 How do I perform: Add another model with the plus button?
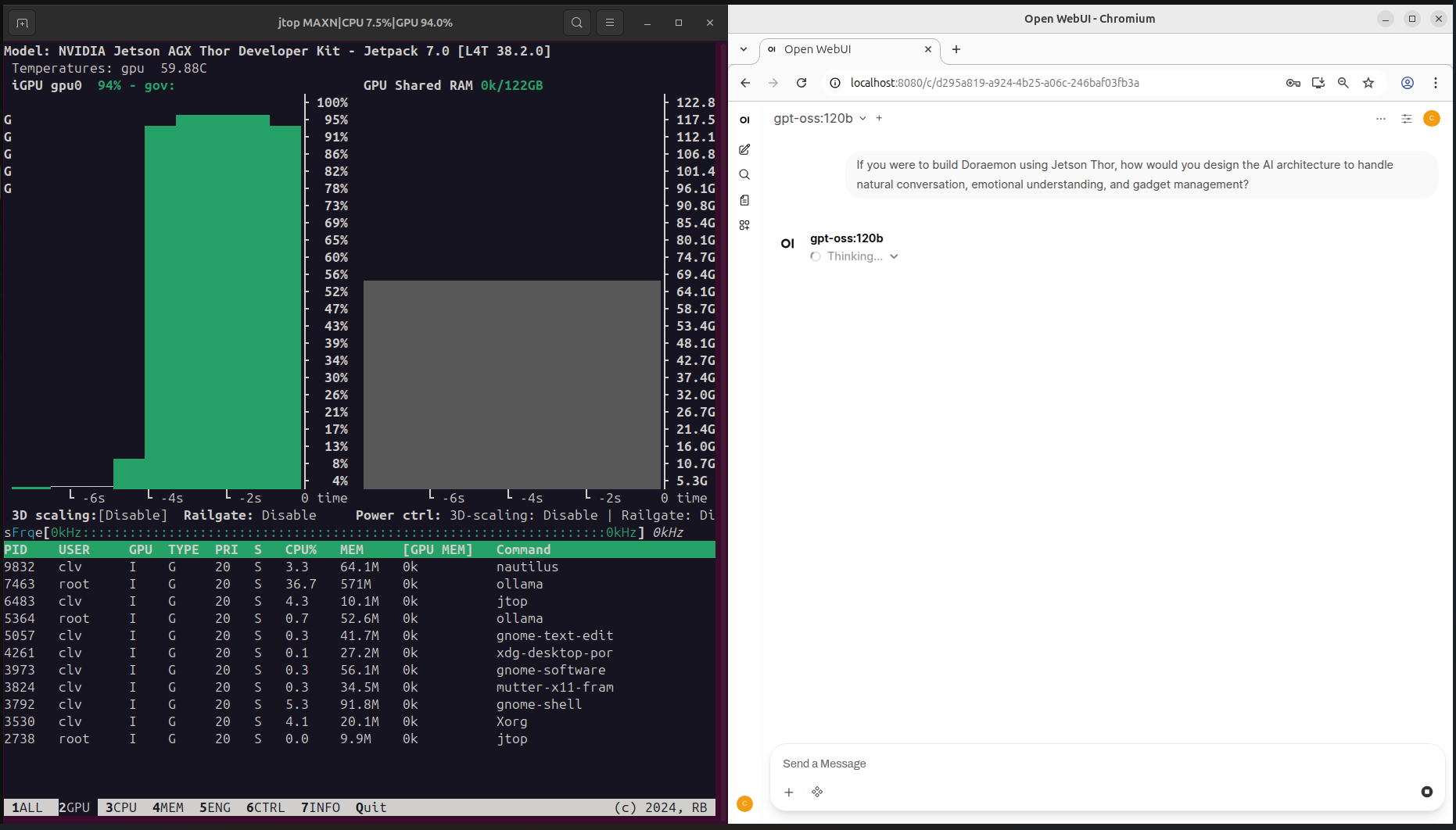click(x=879, y=119)
